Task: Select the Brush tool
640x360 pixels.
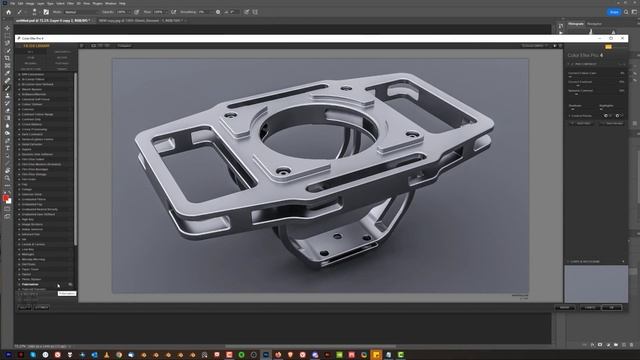Action: pyautogui.click(x=7, y=88)
